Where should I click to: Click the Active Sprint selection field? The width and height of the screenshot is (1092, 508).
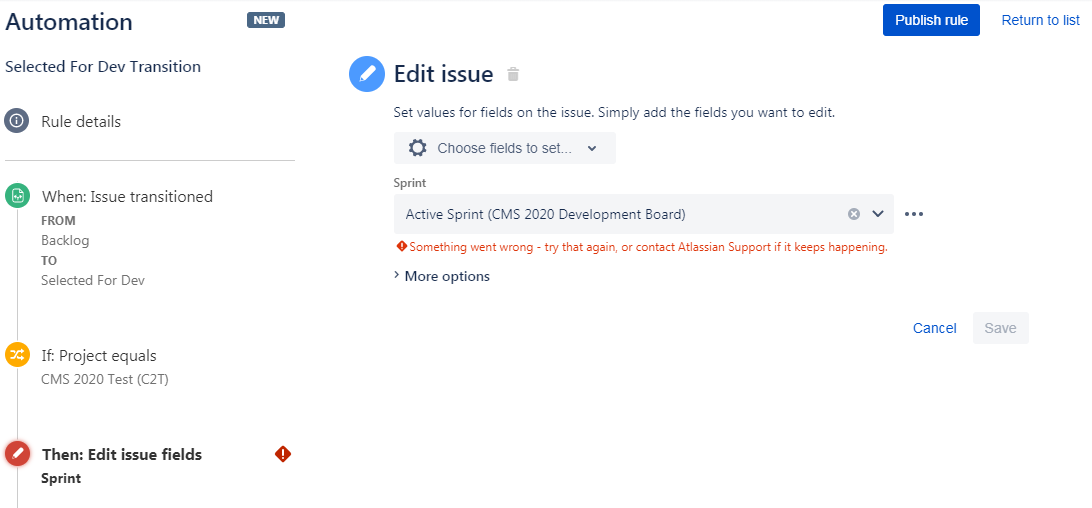644,214
